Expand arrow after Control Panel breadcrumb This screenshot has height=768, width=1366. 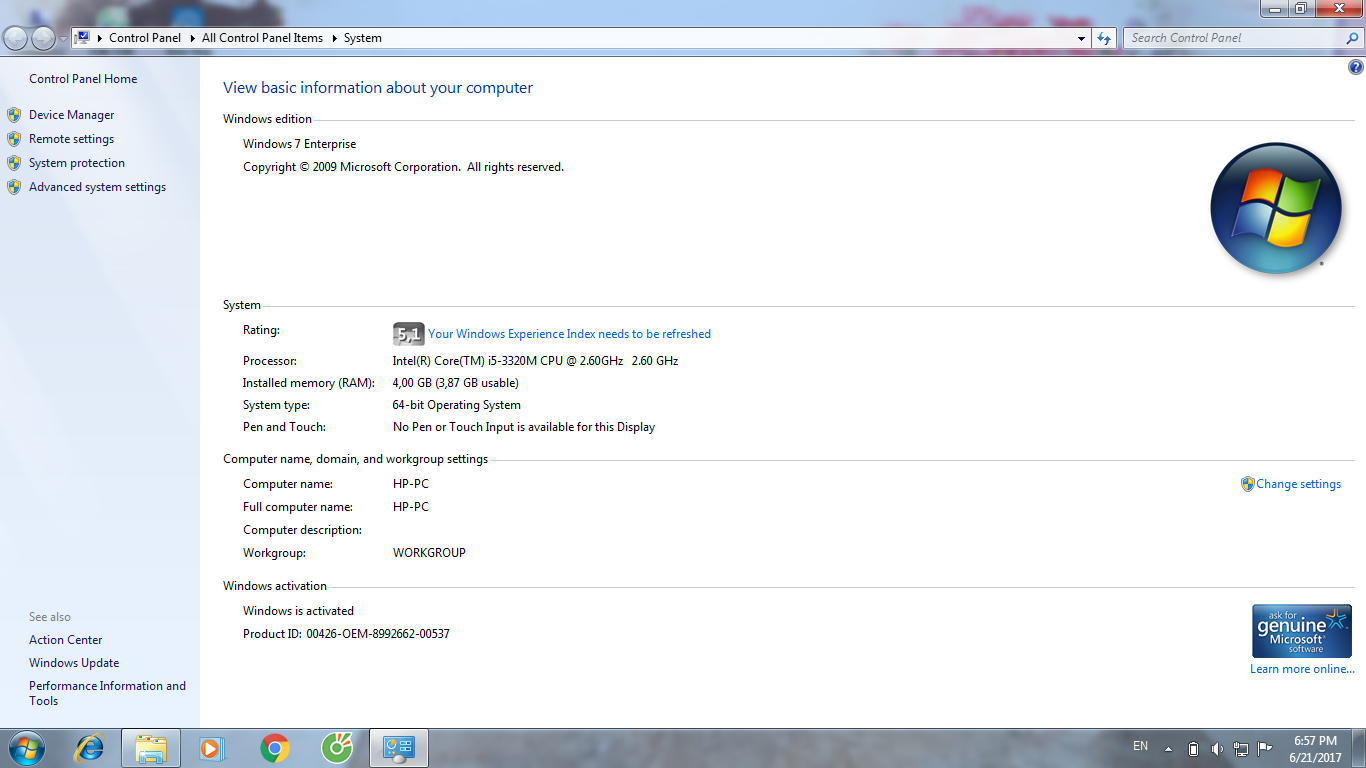192,38
